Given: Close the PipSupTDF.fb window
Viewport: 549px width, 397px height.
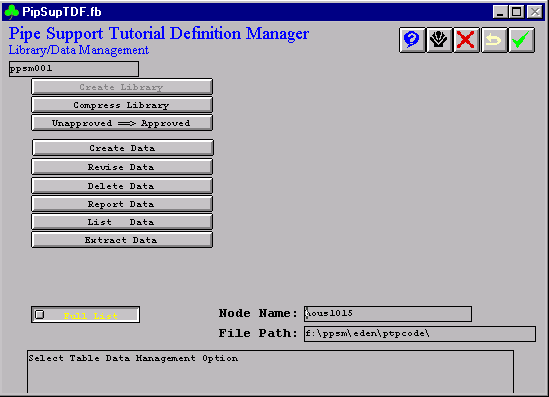Looking at the screenshot, I should pyautogui.click(x=535, y=12).
